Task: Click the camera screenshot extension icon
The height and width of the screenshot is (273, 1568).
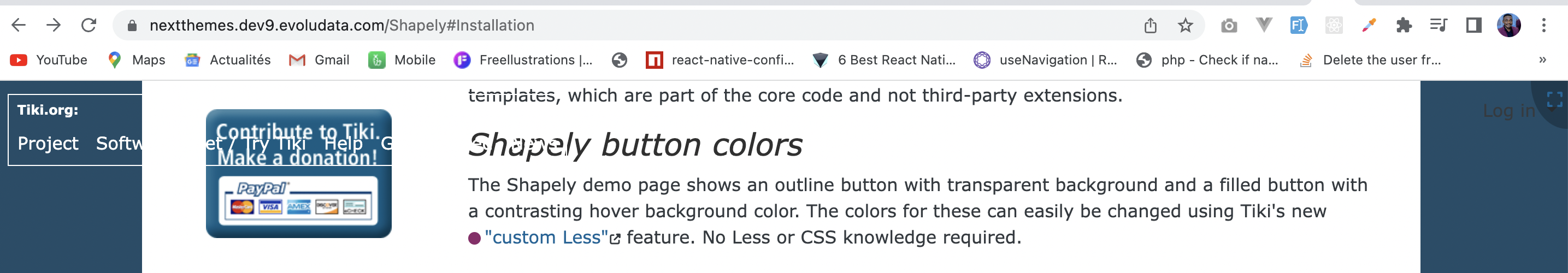Action: pos(1229,26)
